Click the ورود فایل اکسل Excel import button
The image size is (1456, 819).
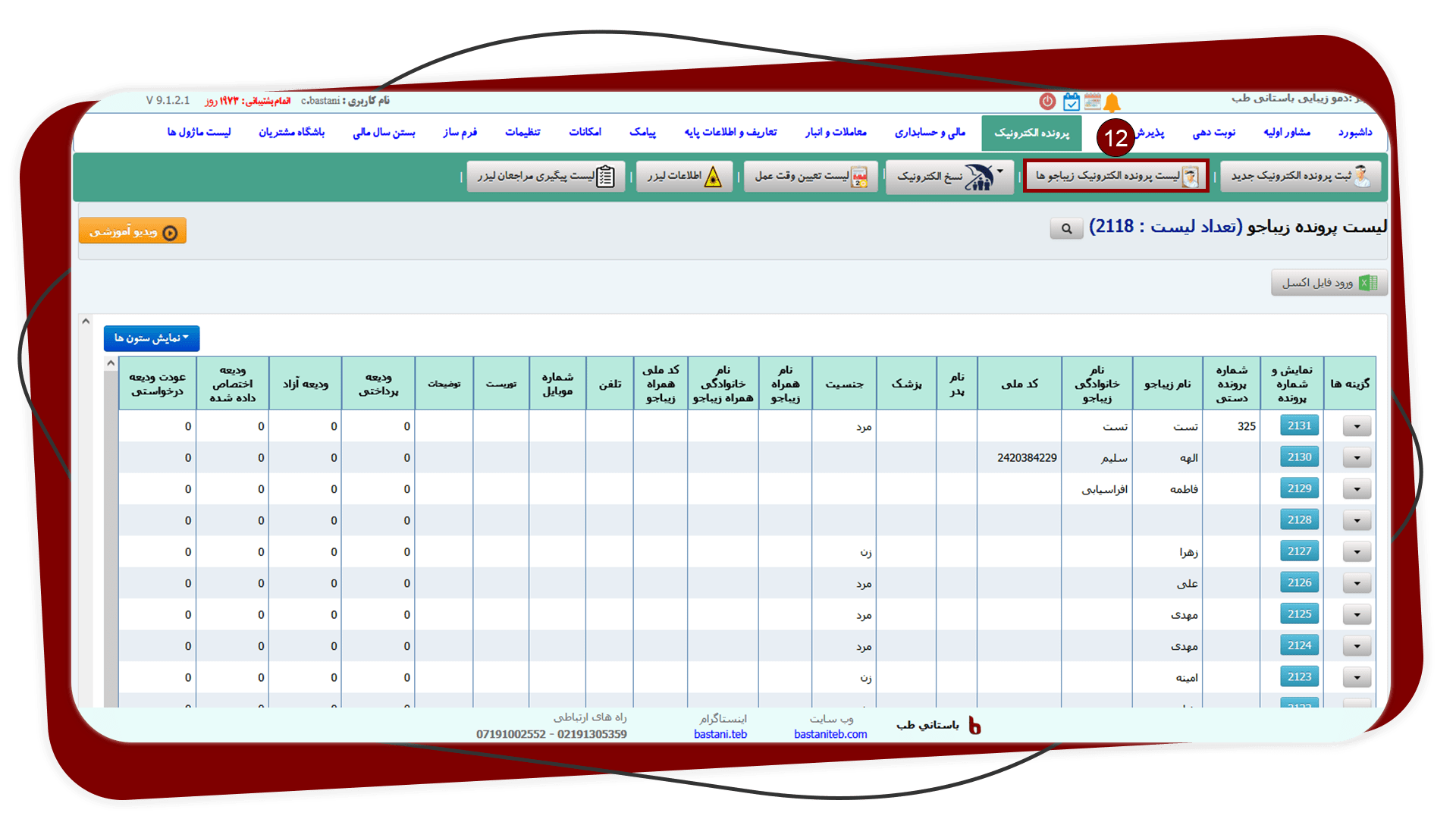tap(1329, 283)
